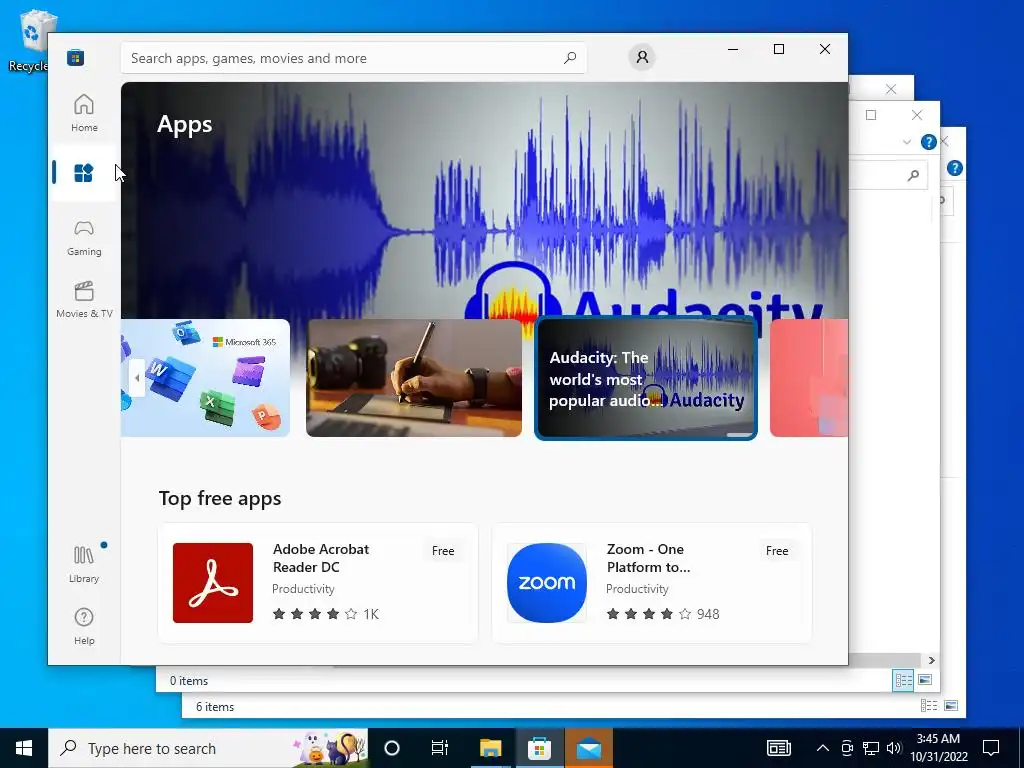Click Free button for Zoom
The height and width of the screenshot is (768, 1024).
tap(777, 551)
